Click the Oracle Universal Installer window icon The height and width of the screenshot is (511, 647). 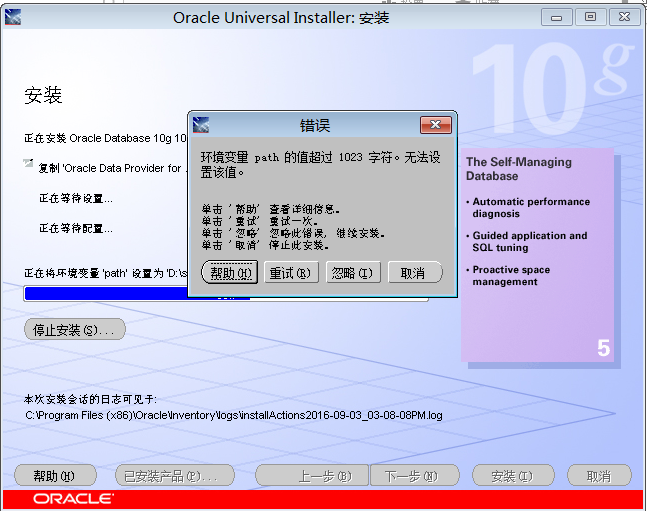(13, 17)
